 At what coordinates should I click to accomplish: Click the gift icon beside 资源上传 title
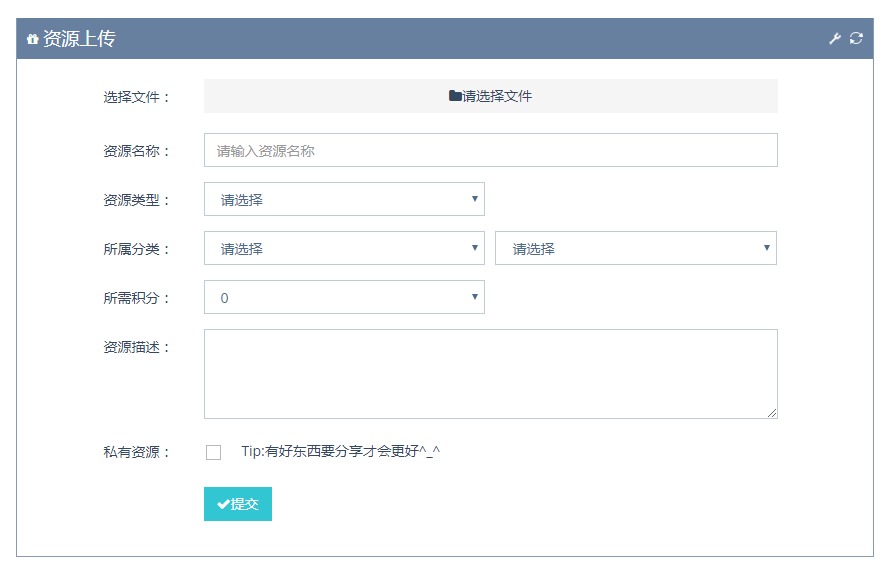(32, 39)
